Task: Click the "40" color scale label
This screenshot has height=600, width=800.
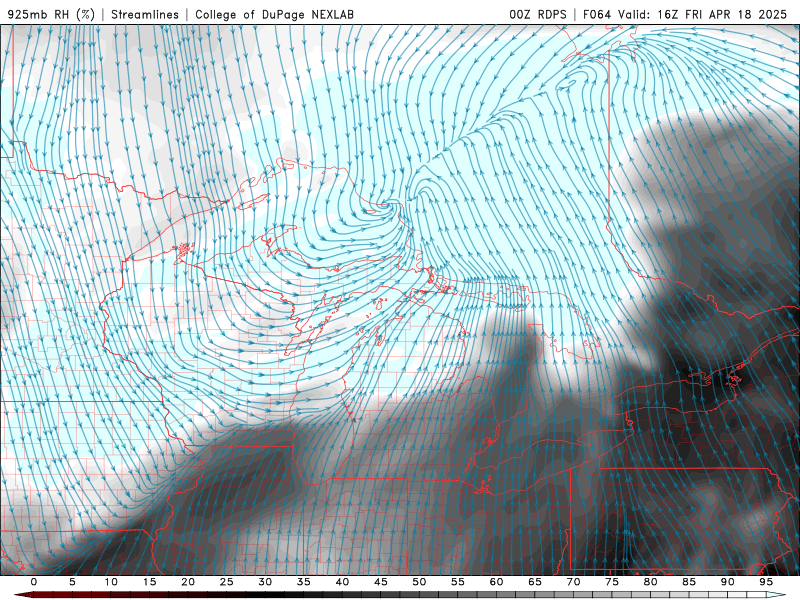Action: (x=342, y=582)
